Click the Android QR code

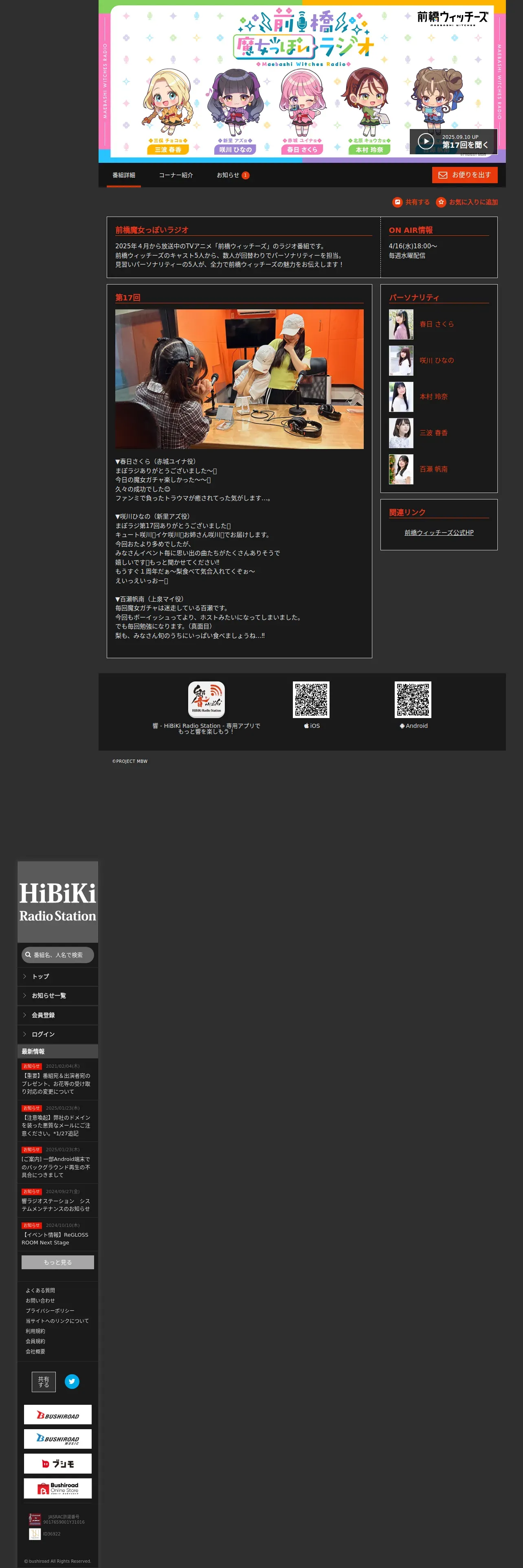[x=413, y=699]
